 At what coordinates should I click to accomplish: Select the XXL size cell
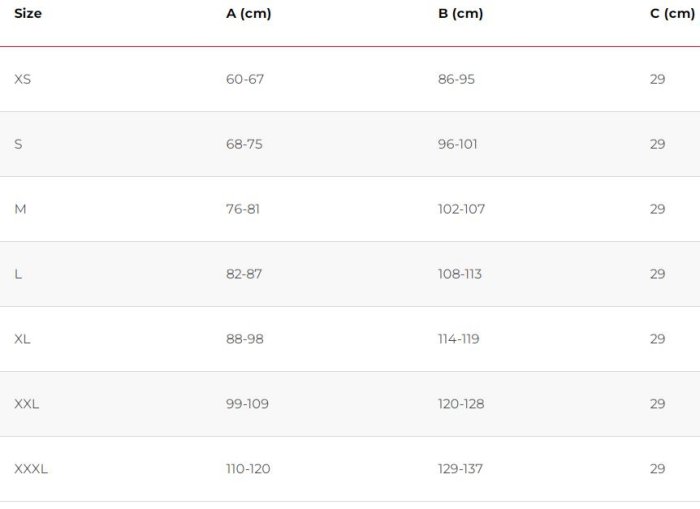point(27,404)
